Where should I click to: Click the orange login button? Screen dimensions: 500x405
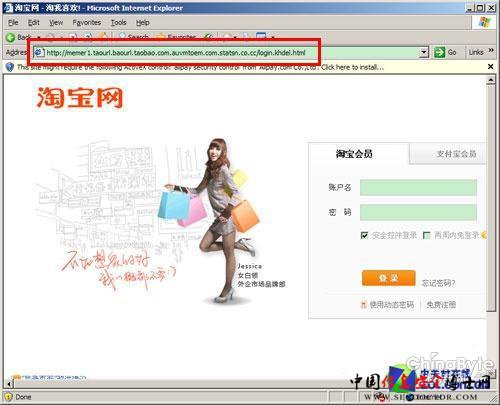(389, 278)
